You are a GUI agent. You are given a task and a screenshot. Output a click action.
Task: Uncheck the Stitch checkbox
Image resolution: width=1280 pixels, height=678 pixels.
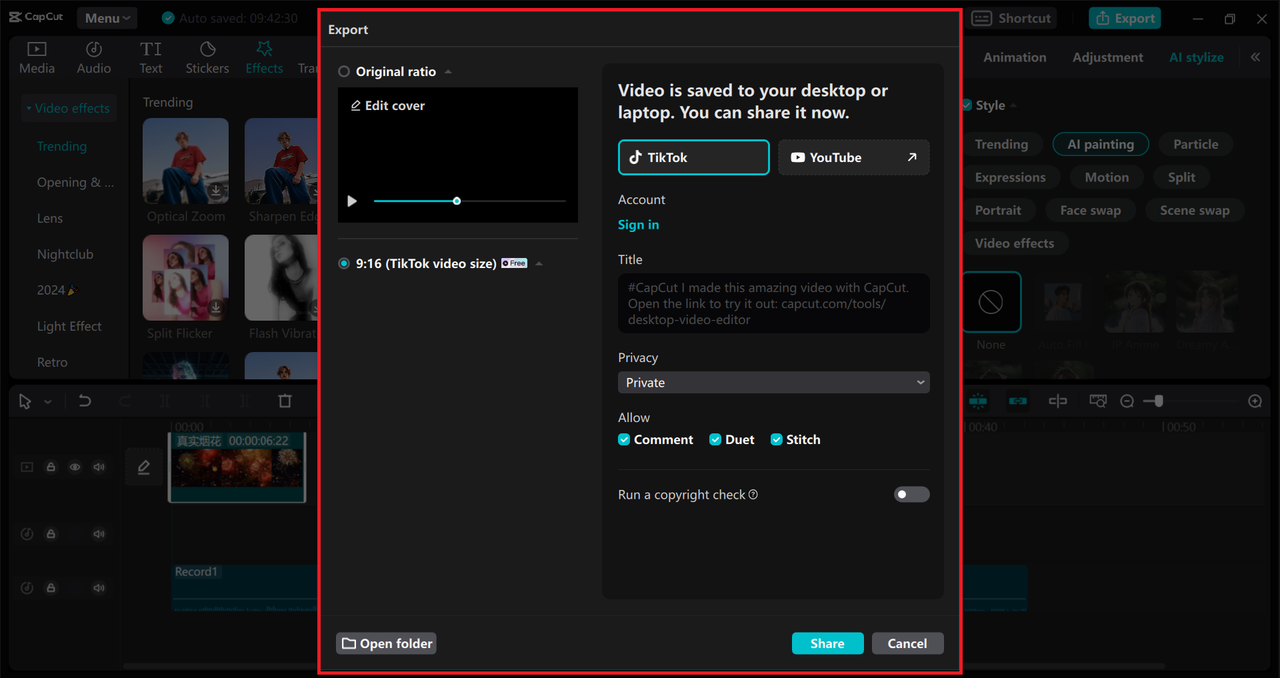point(776,439)
